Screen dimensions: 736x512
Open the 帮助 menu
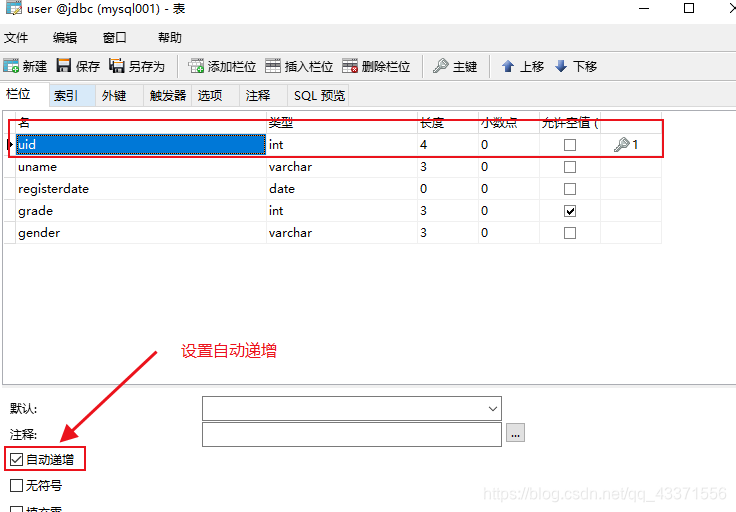click(169, 38)
